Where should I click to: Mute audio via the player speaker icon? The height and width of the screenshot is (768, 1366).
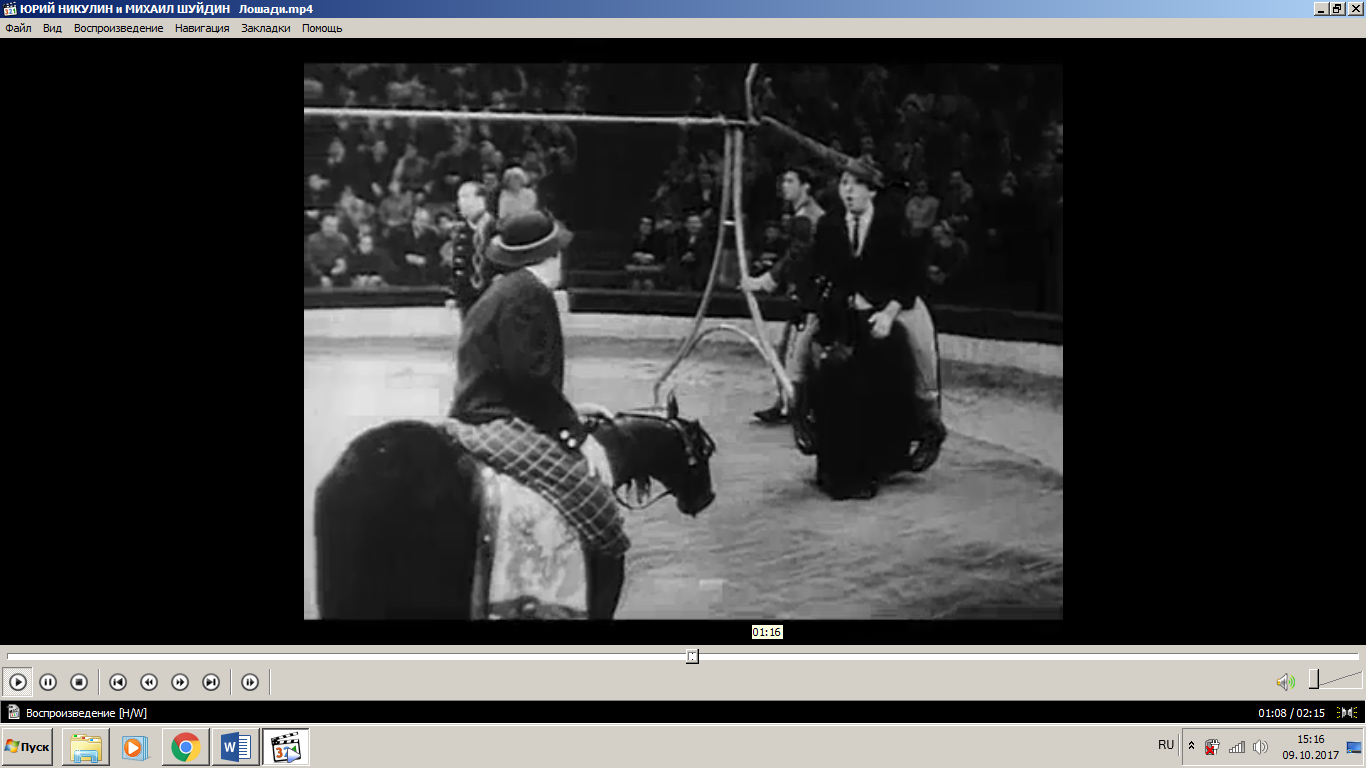click(1285, 682)
